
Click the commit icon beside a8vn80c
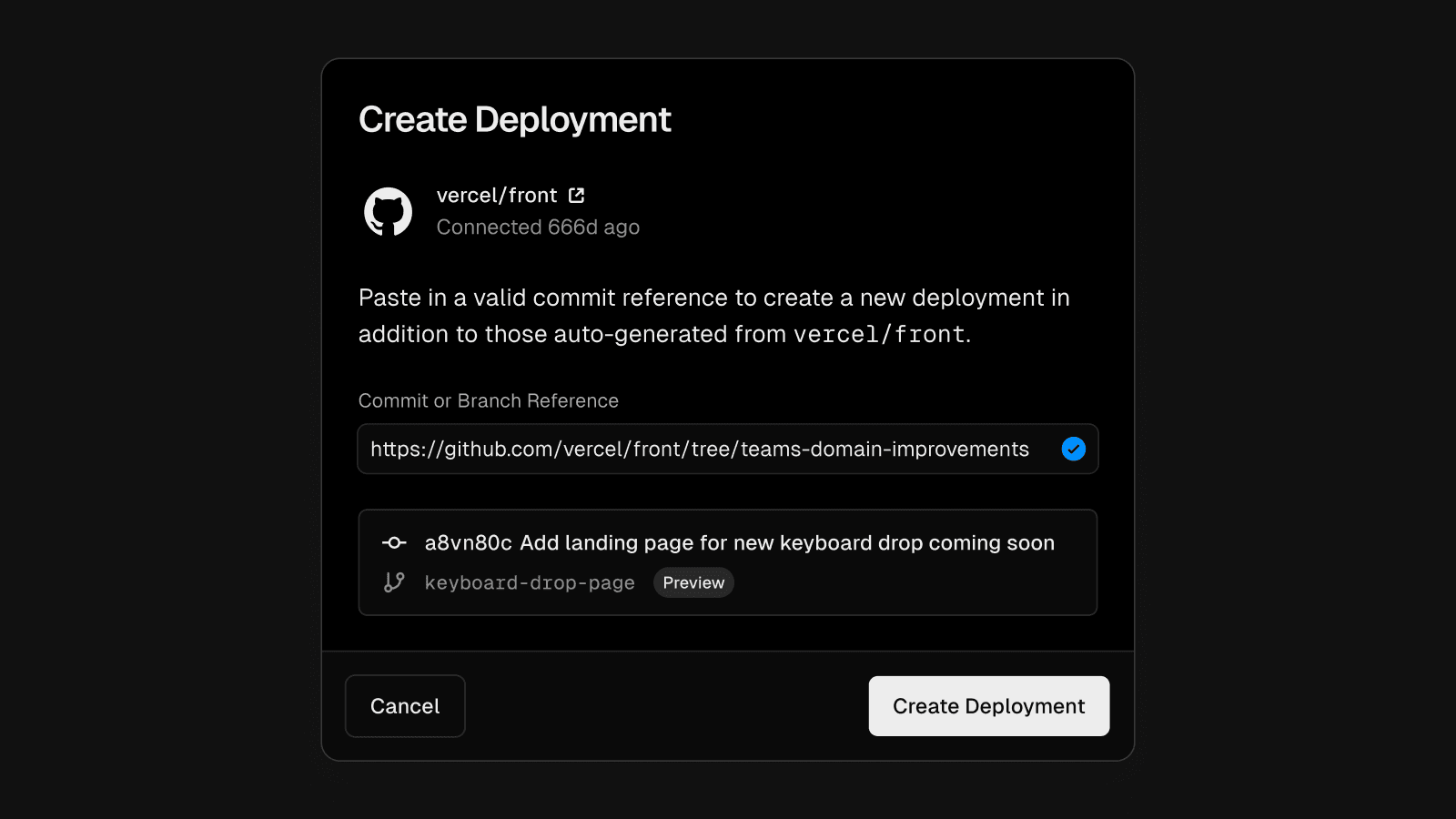click(394, 542)
